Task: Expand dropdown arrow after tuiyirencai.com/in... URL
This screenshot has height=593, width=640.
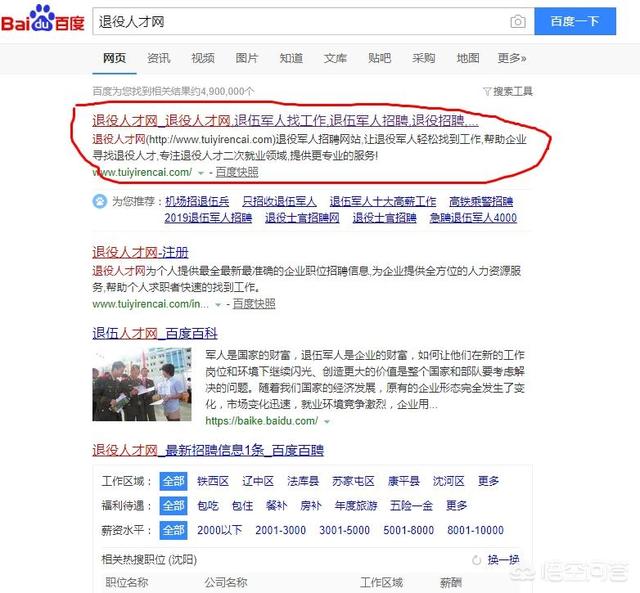Action: point(218,304)
